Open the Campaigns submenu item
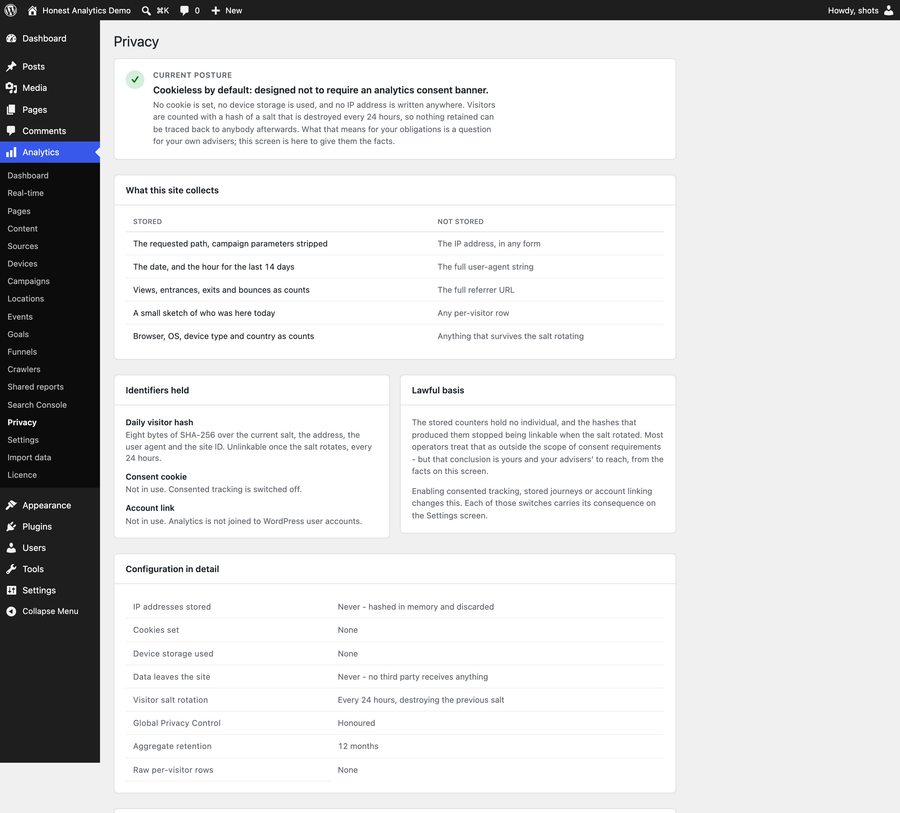Screen dimensions: 900x813 coord(29,281)
